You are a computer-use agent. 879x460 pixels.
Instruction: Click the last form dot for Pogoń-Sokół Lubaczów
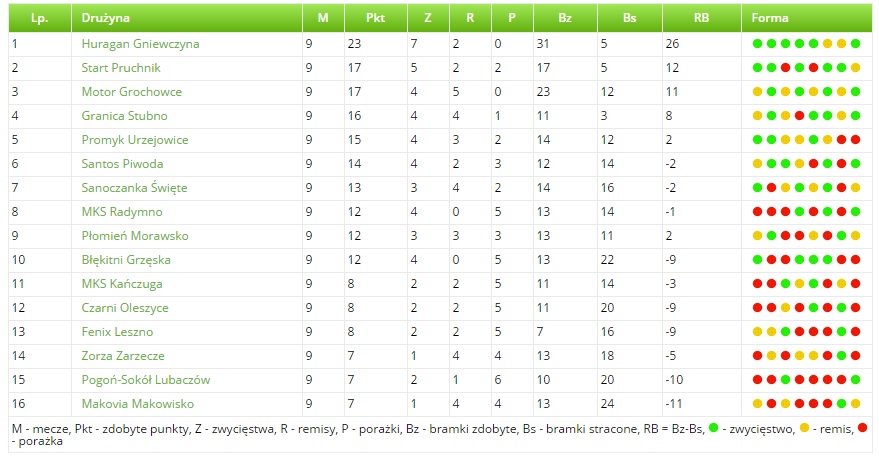click(856, 380)
